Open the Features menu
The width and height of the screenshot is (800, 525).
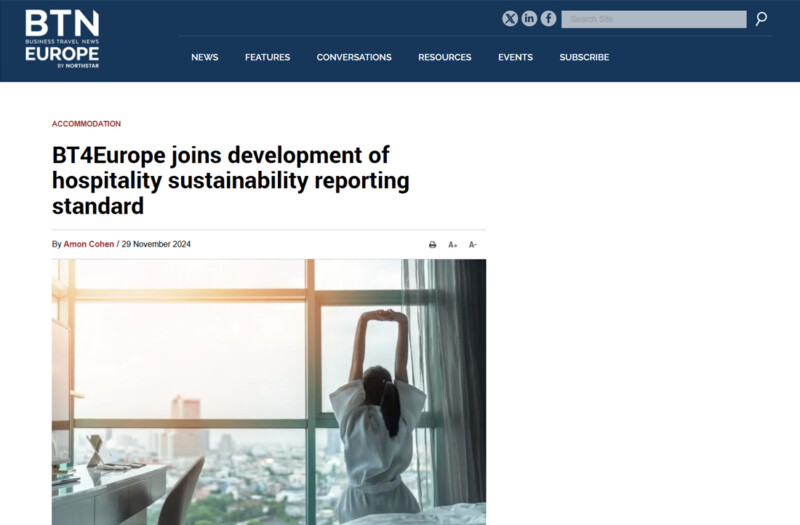click(267, 57)
